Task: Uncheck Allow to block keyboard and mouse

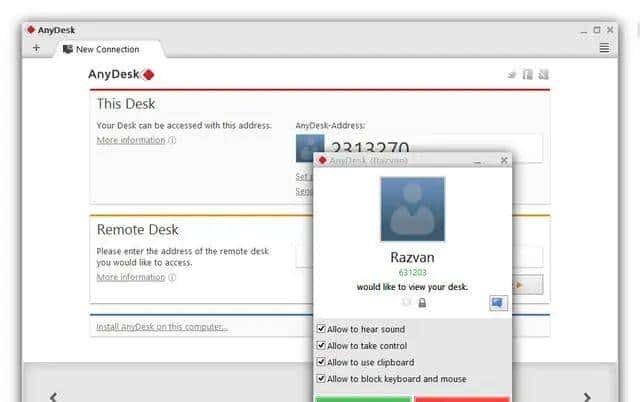Action: 321,379
